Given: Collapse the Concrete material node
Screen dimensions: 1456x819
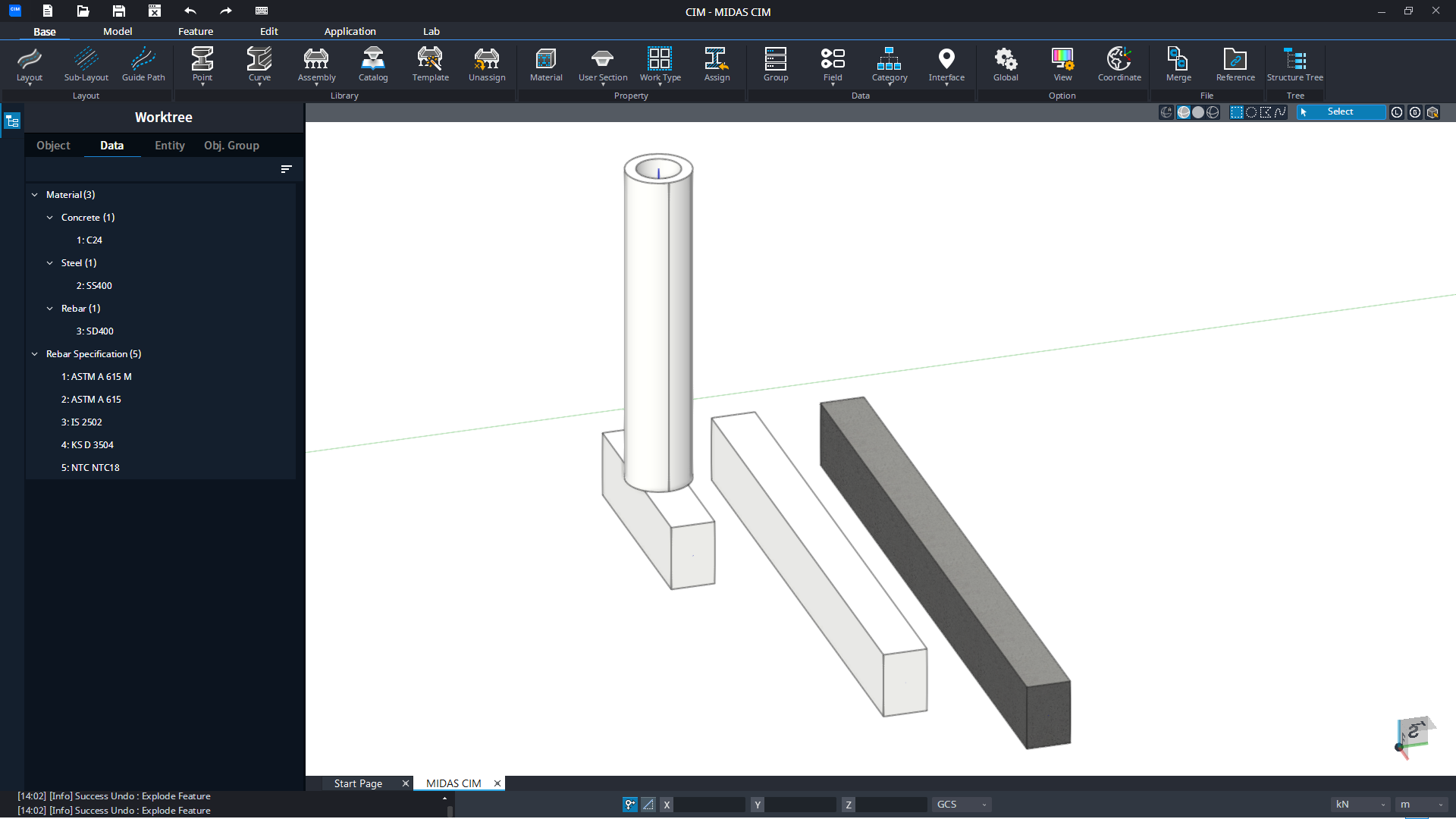Looking at the screenshot, I should click(x=50, y=218).
